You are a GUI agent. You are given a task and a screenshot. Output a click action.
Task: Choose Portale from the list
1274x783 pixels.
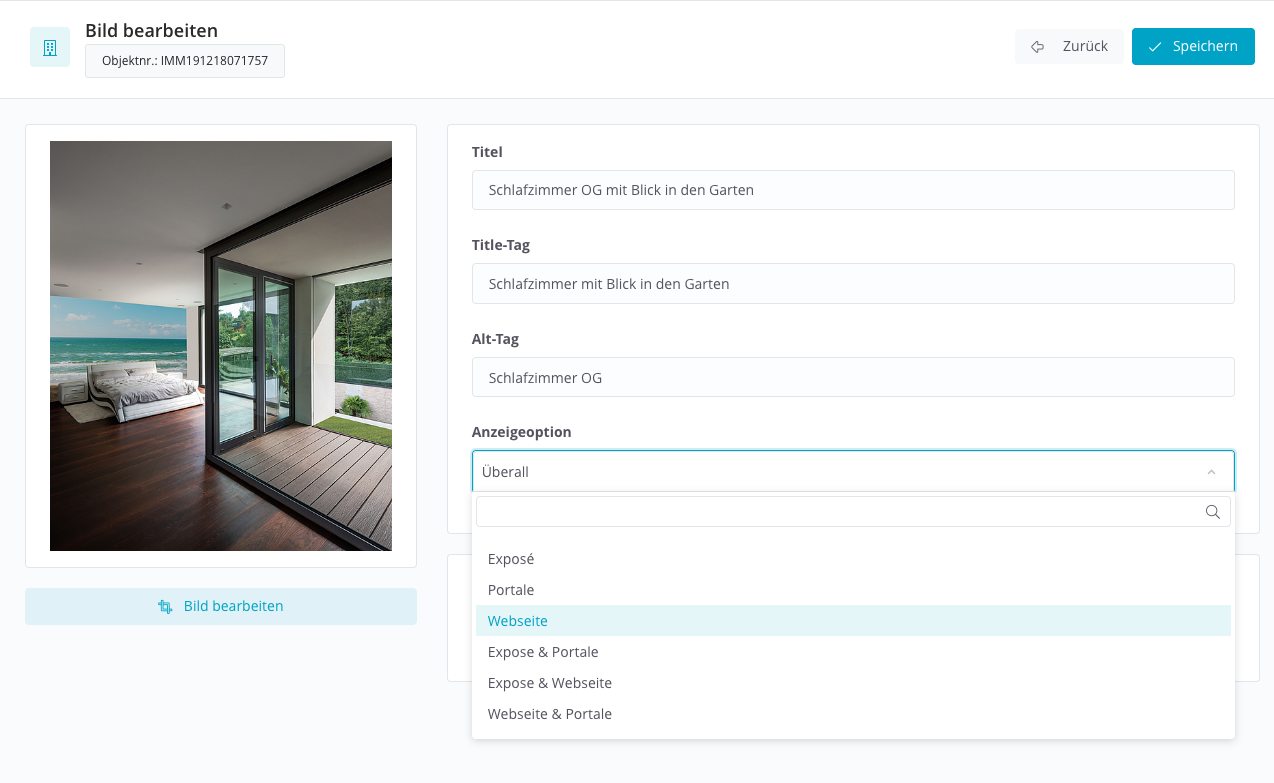[511, 590]
